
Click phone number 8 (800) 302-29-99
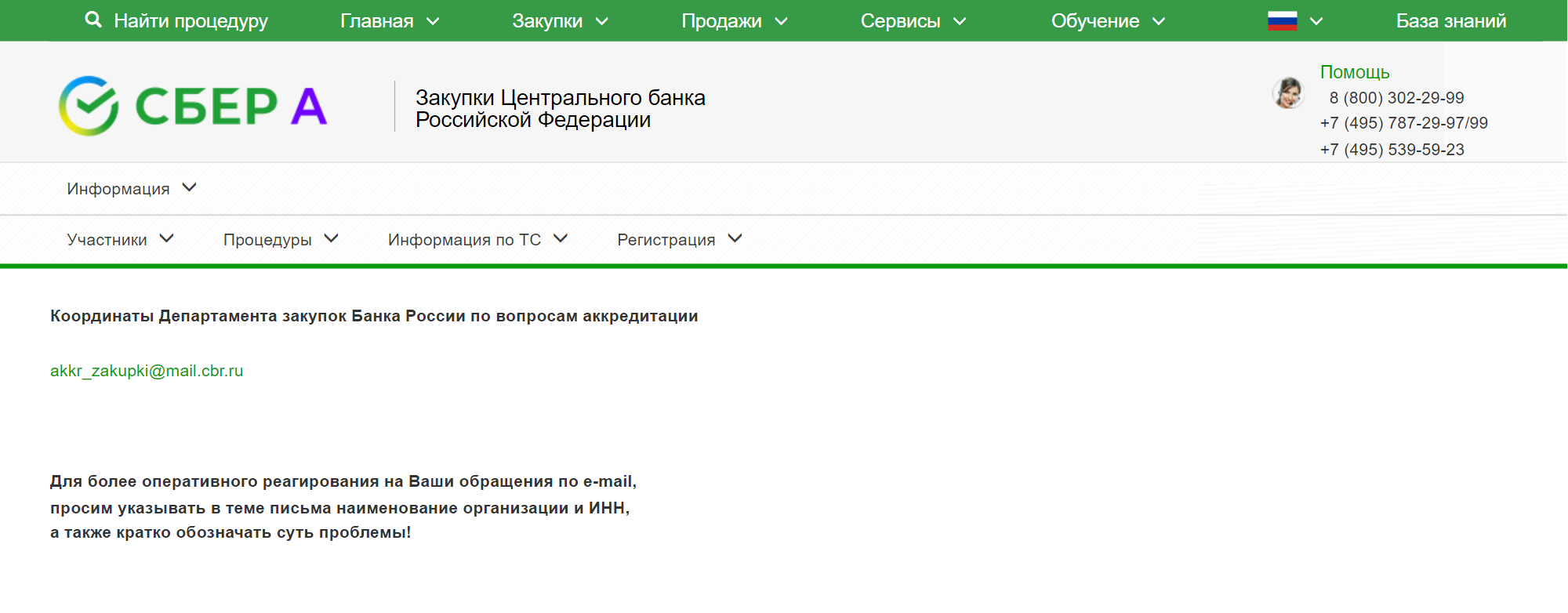[1396, 98]
